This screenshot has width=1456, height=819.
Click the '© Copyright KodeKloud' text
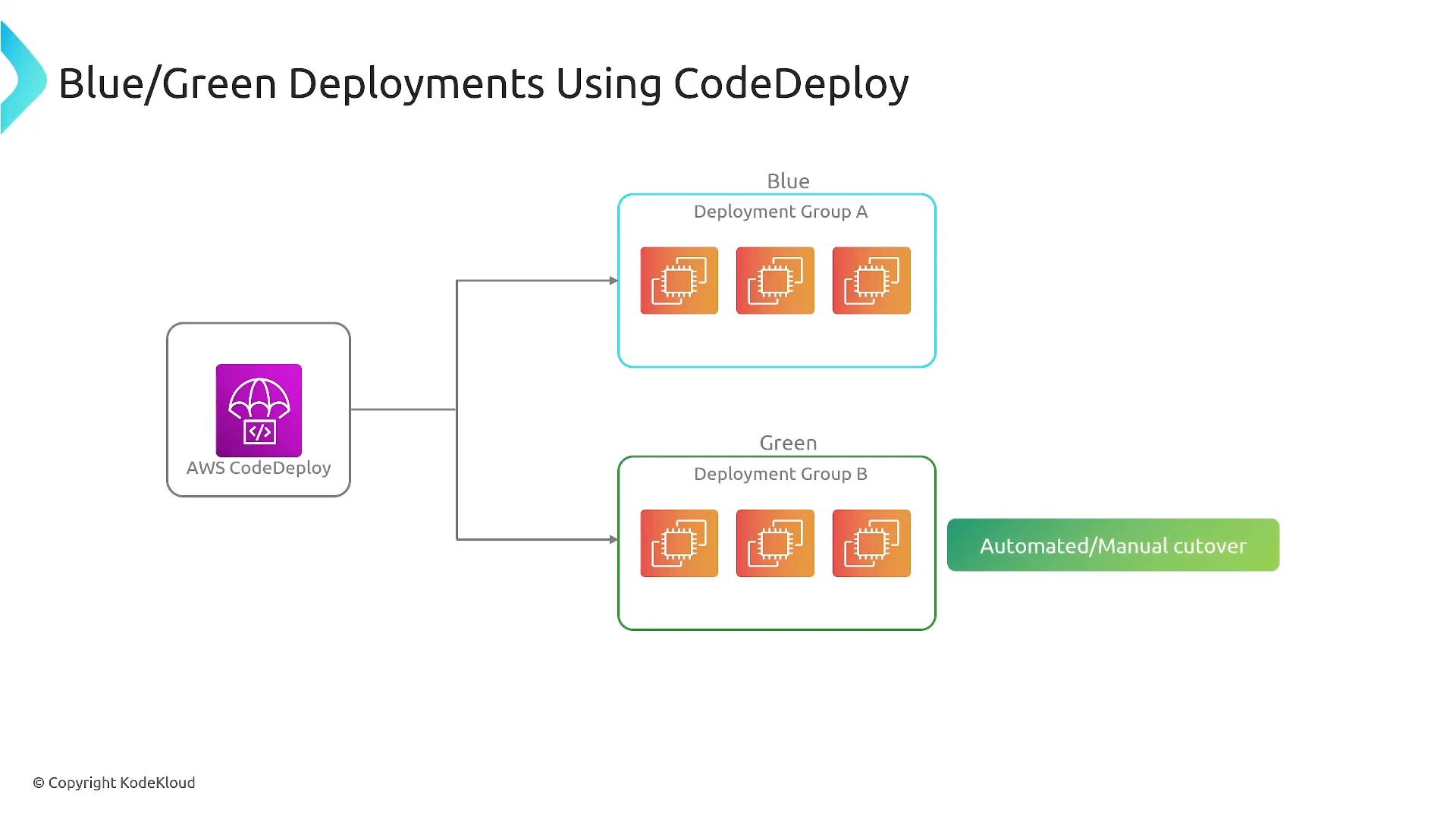click(x=114, y=783)
